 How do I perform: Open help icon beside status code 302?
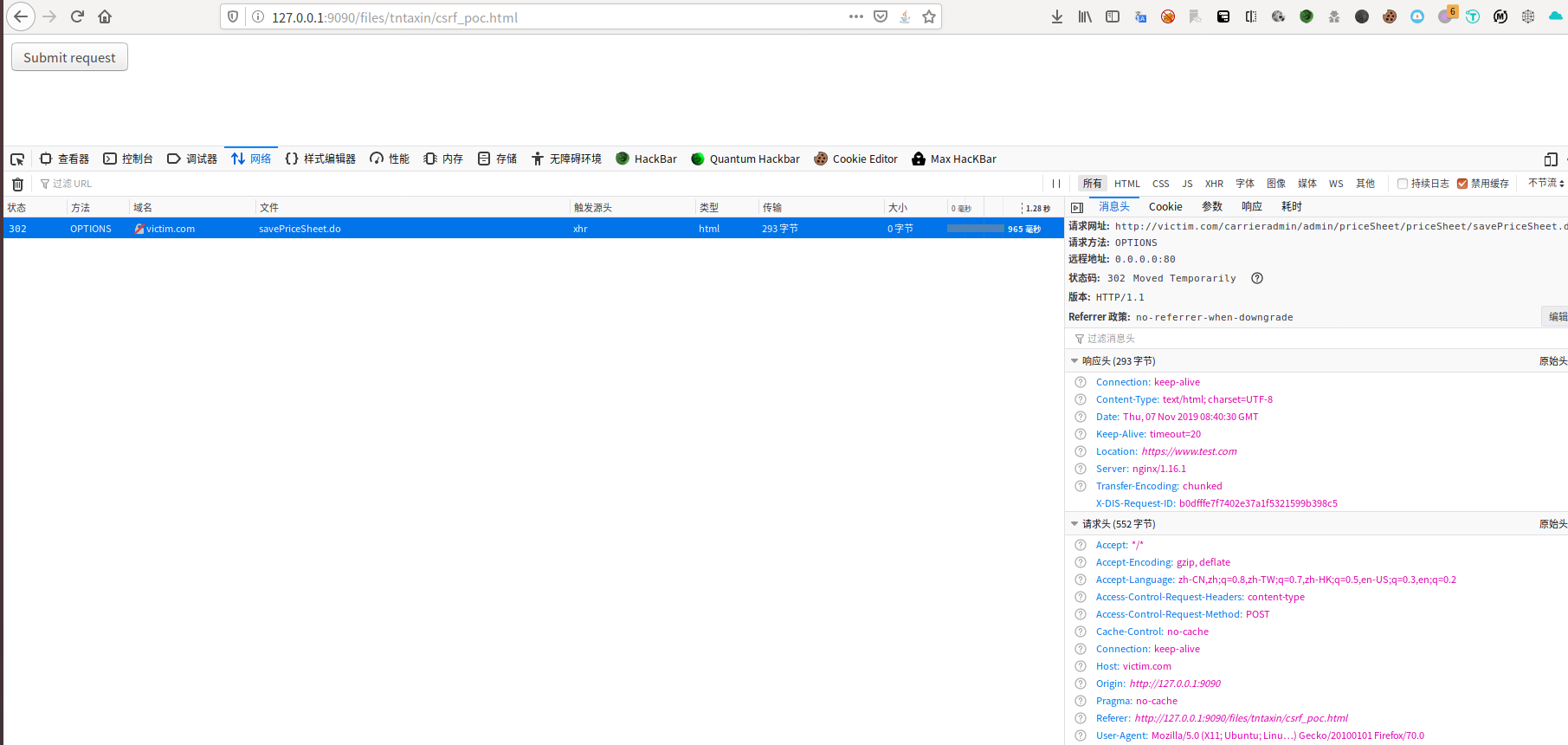click(1257, 278)
